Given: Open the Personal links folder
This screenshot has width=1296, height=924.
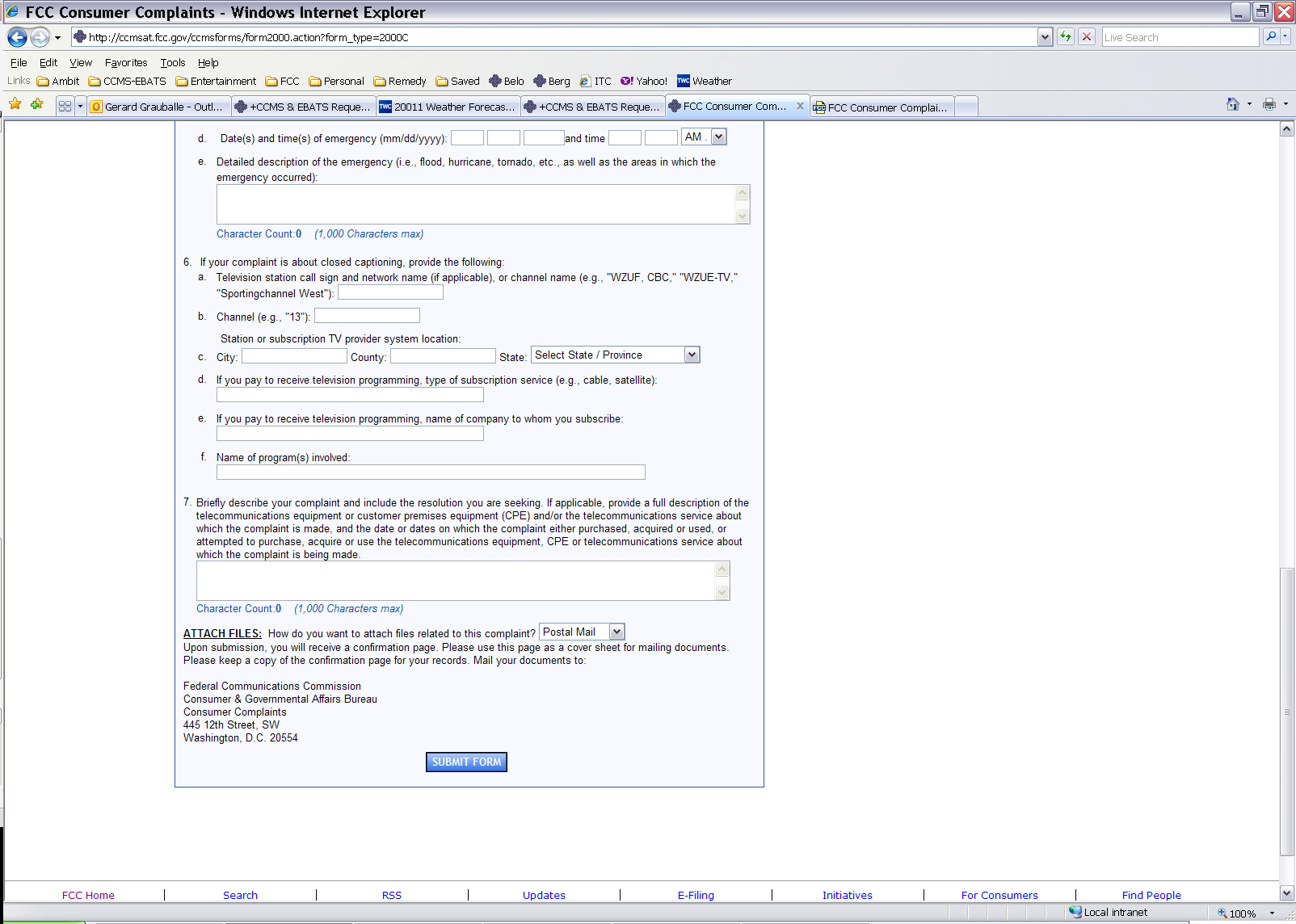Looking at the screenshot, I should (336, 81).
